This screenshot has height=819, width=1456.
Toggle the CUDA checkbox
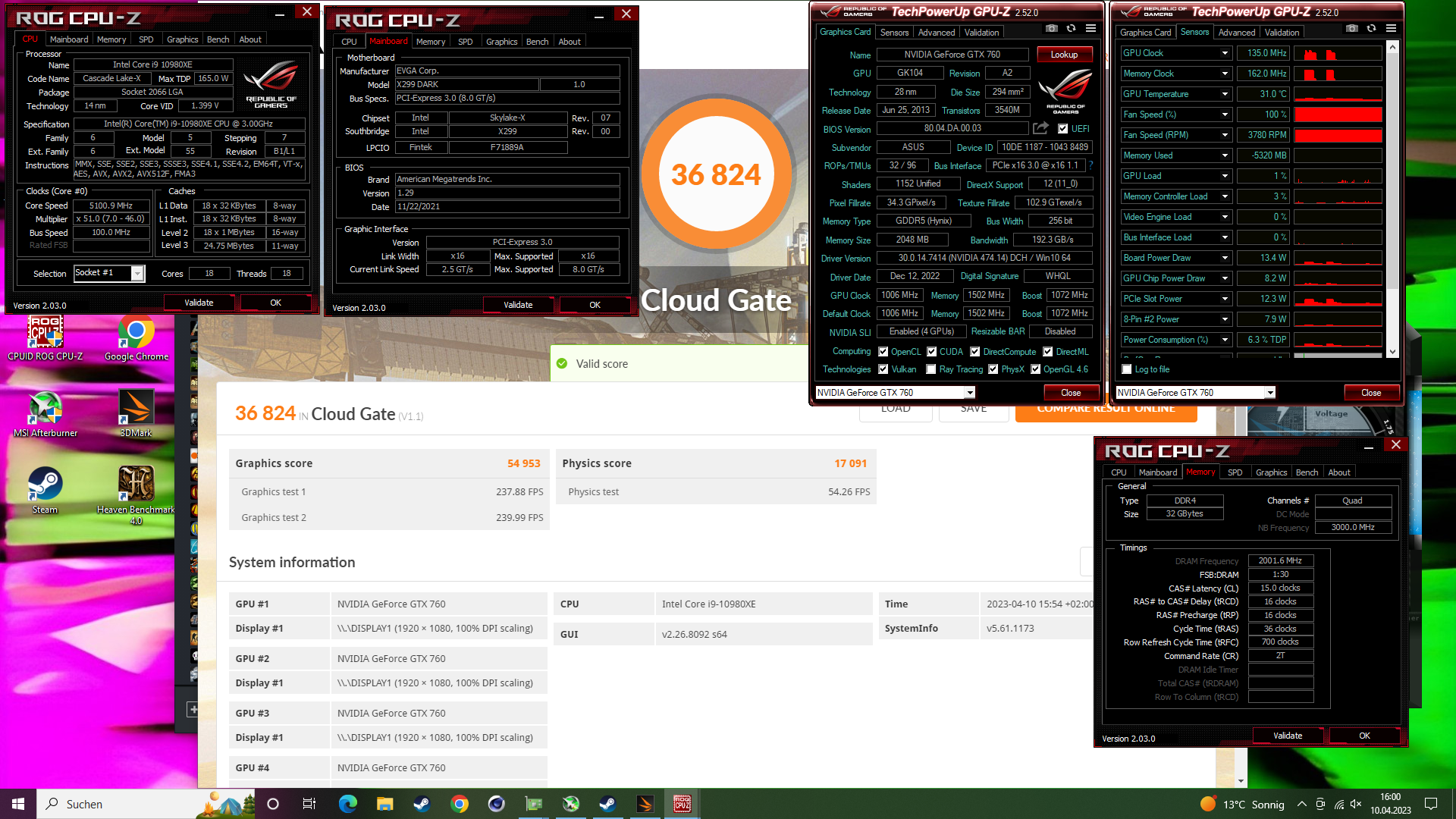point(931,352)
